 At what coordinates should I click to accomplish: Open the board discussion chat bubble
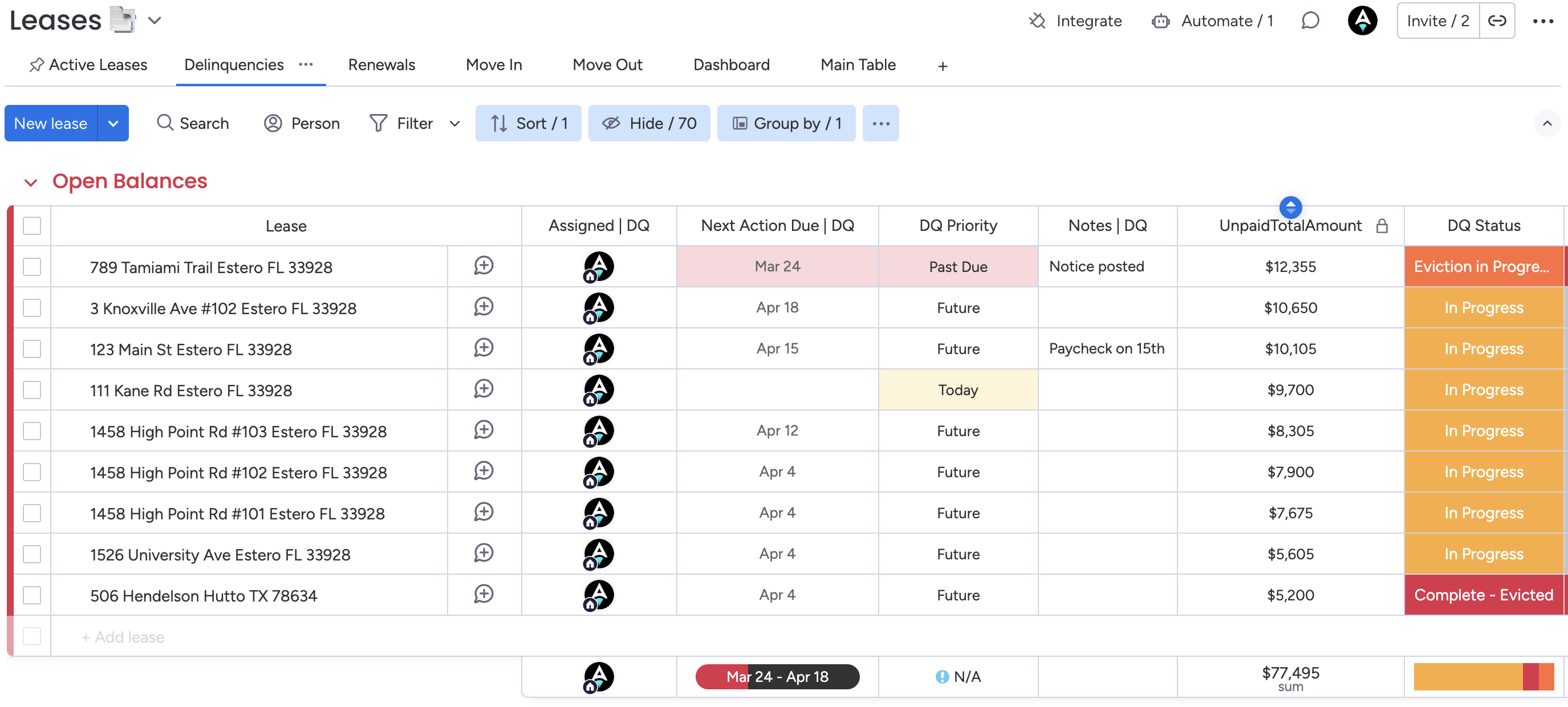pyautogui.click(x=1310, y=21)
